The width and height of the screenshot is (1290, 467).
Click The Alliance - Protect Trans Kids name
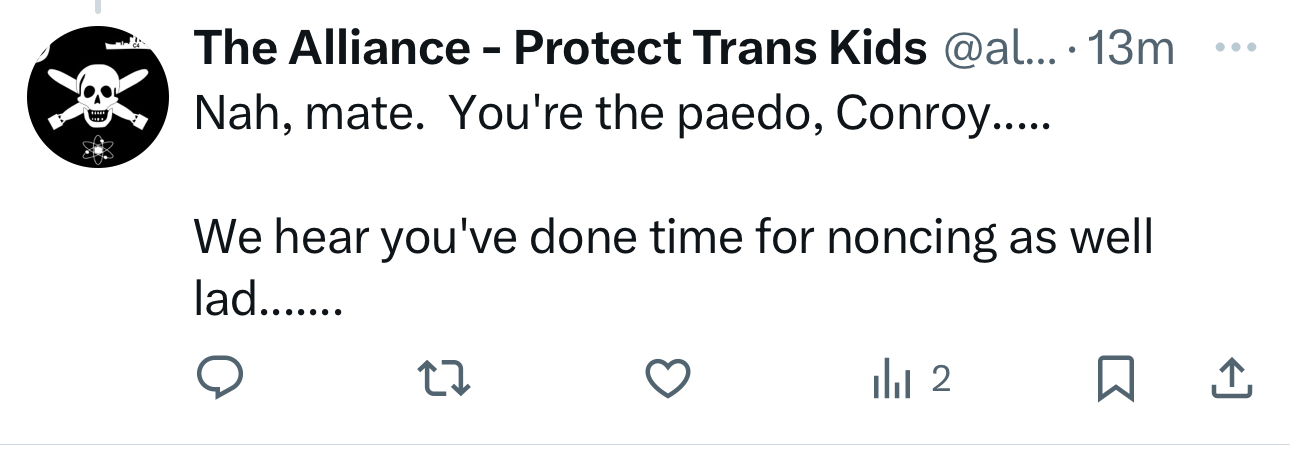[560, 49]
